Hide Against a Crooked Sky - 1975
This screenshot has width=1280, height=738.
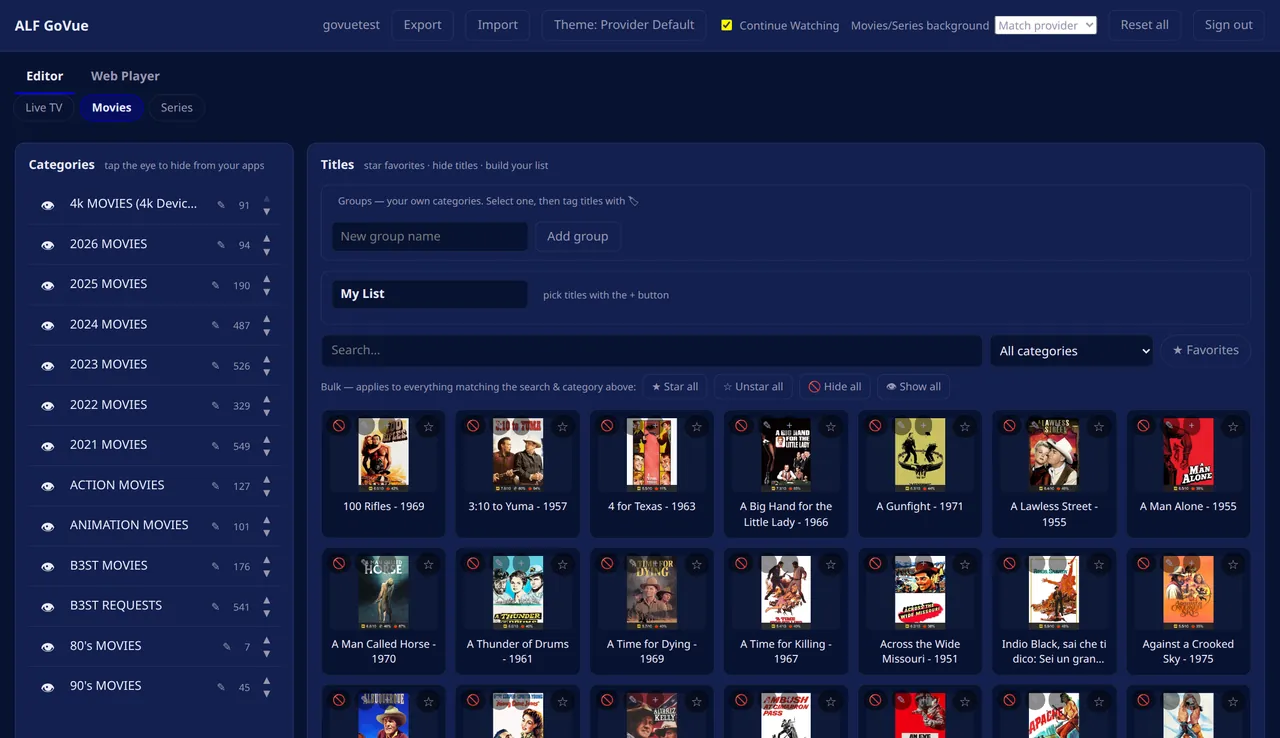coord(1143,564)
